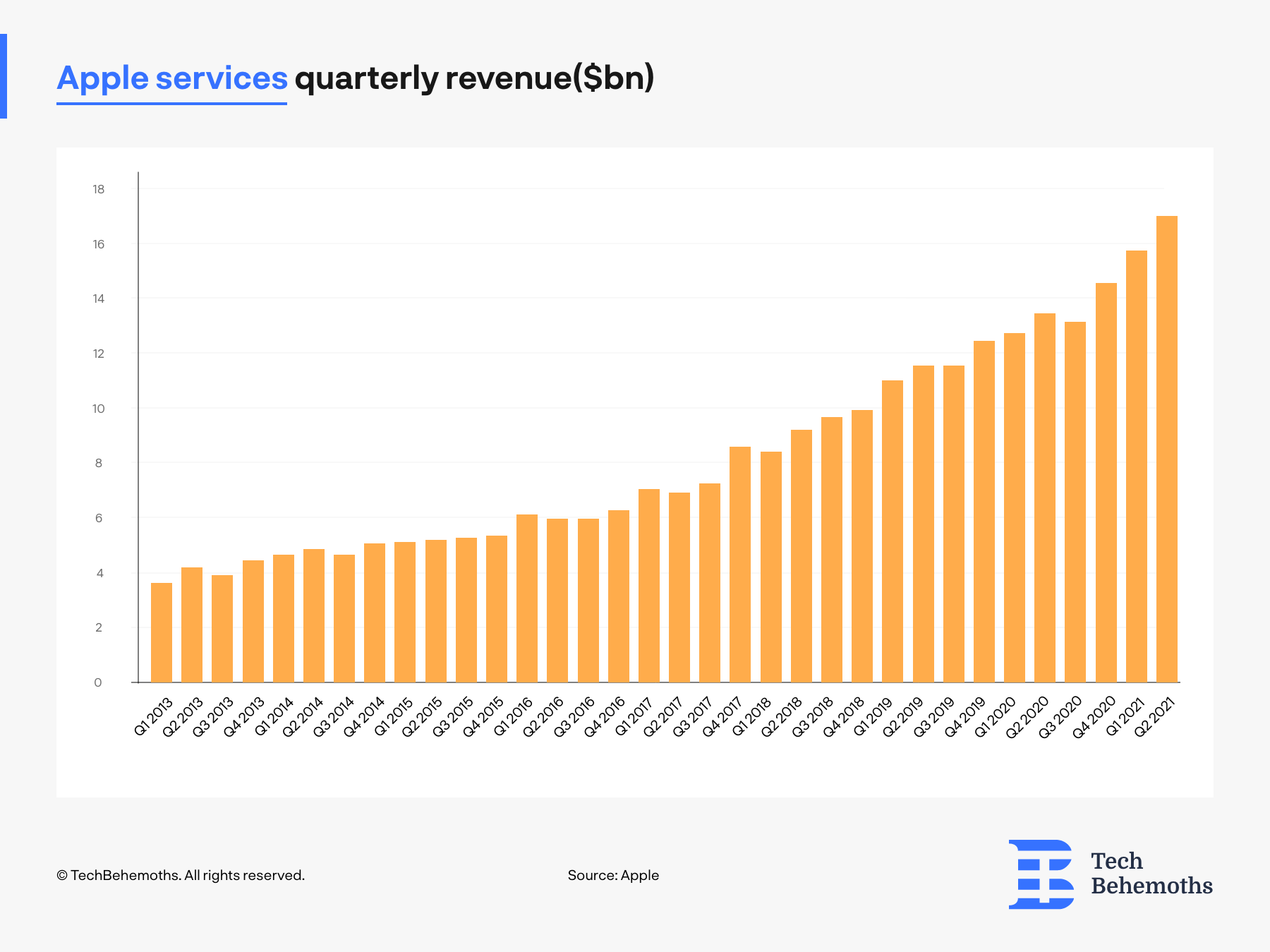Click the Q1 2020 bar
This screenshot has width=1270, height=952.
tap(1015, 507)
